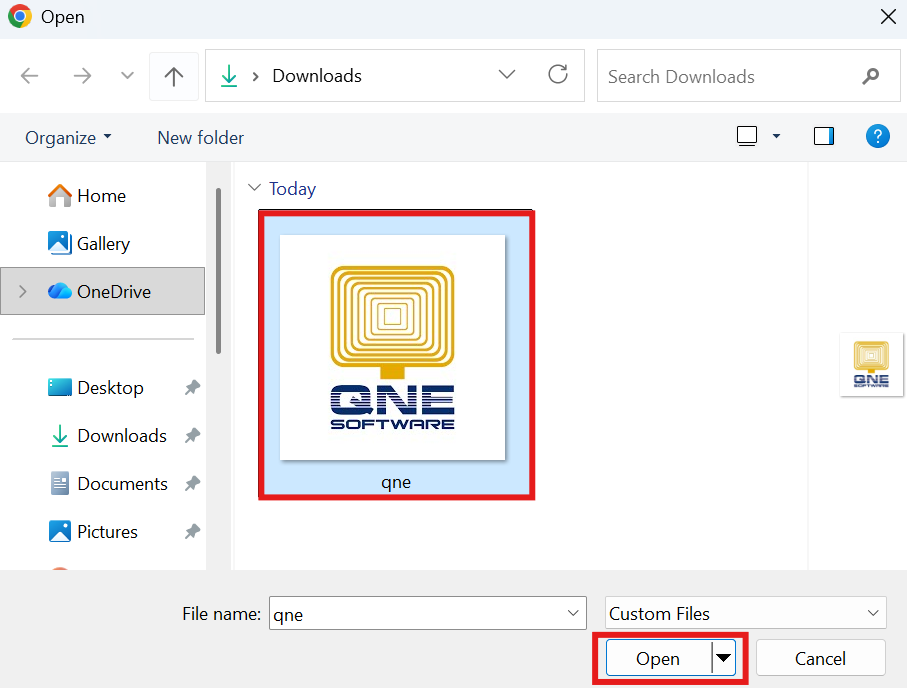The height and width of the screenshot is (688, 907).
Task: Click the pin icon beside Pictures
Action: click(x=192, y=531)
